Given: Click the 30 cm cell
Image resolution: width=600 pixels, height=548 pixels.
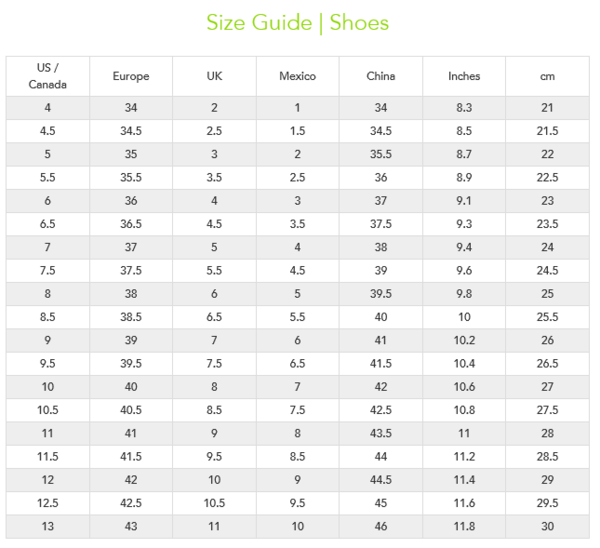Looking at the screenshot, I should 547,527.
